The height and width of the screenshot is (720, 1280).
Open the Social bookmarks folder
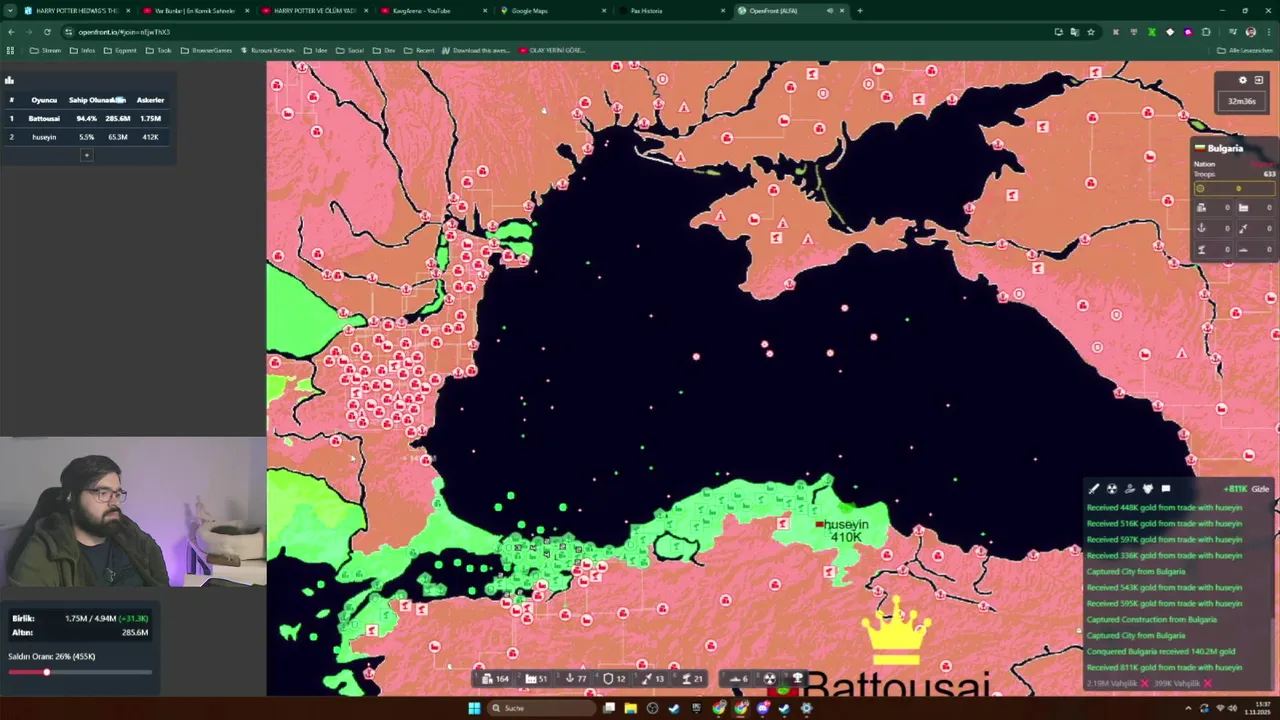(x=350, y=50)
